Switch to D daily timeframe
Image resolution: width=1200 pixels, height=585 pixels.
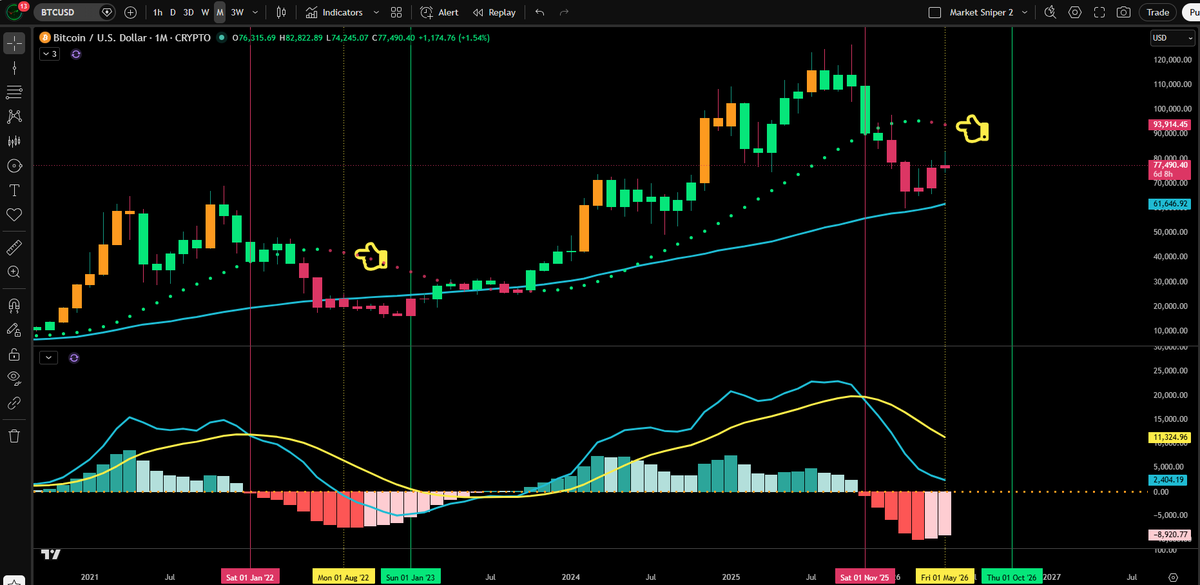coord(173,13)
